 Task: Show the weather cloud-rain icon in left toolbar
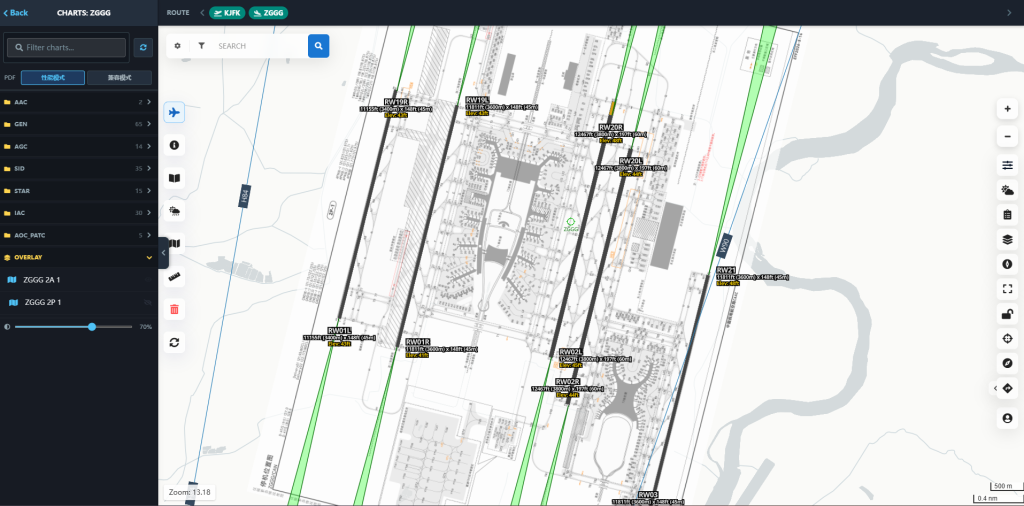click(174, 211)
